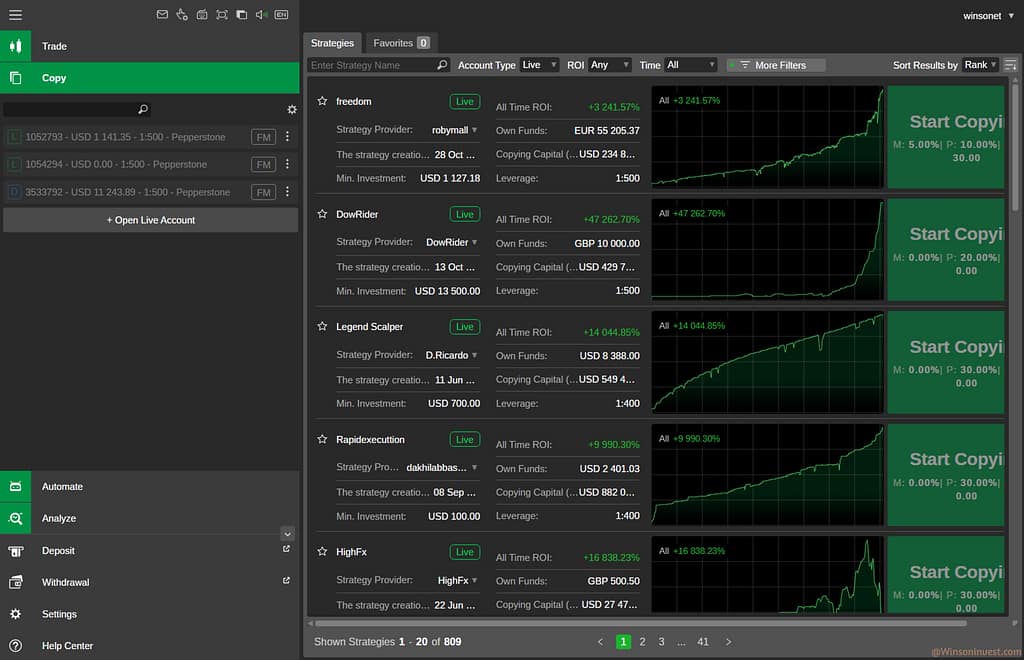Screen dimensions: 1024x660
Task: Star the Legend Scalper strategy
Action: (x=322, y=327)
